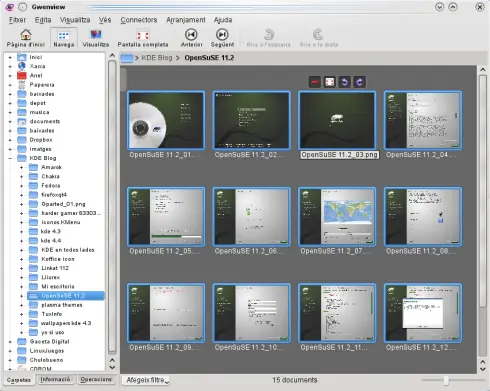Expand the imatges tree node
This screenshot has width=490, height=391.
pos(10,149)
